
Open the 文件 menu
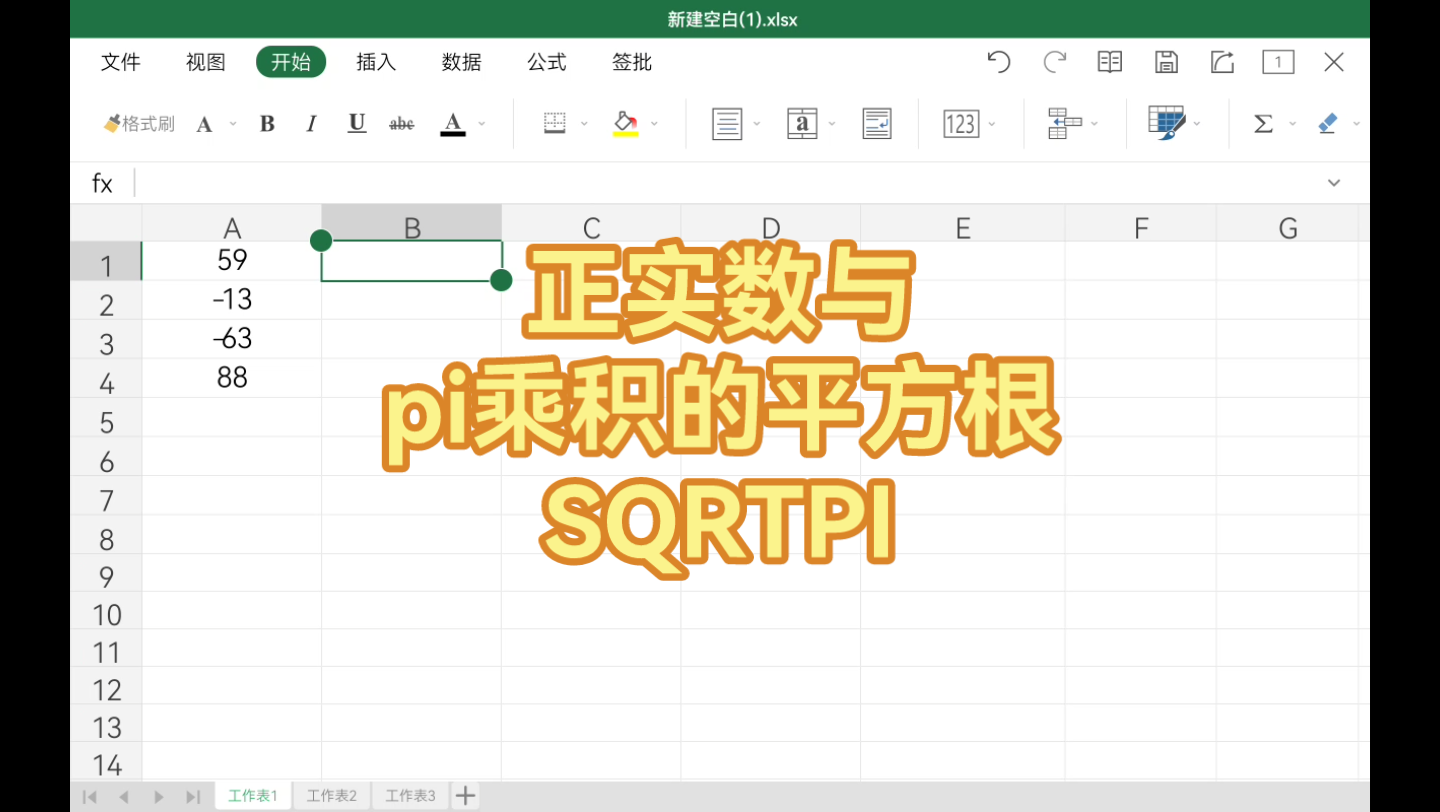(121, 62)
